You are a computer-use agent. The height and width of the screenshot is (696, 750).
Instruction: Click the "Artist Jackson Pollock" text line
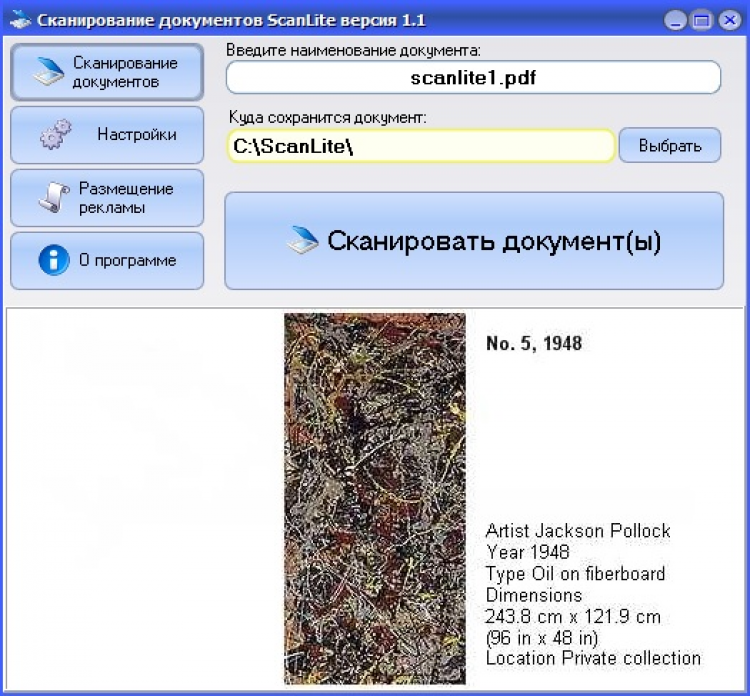pos(578,531)
